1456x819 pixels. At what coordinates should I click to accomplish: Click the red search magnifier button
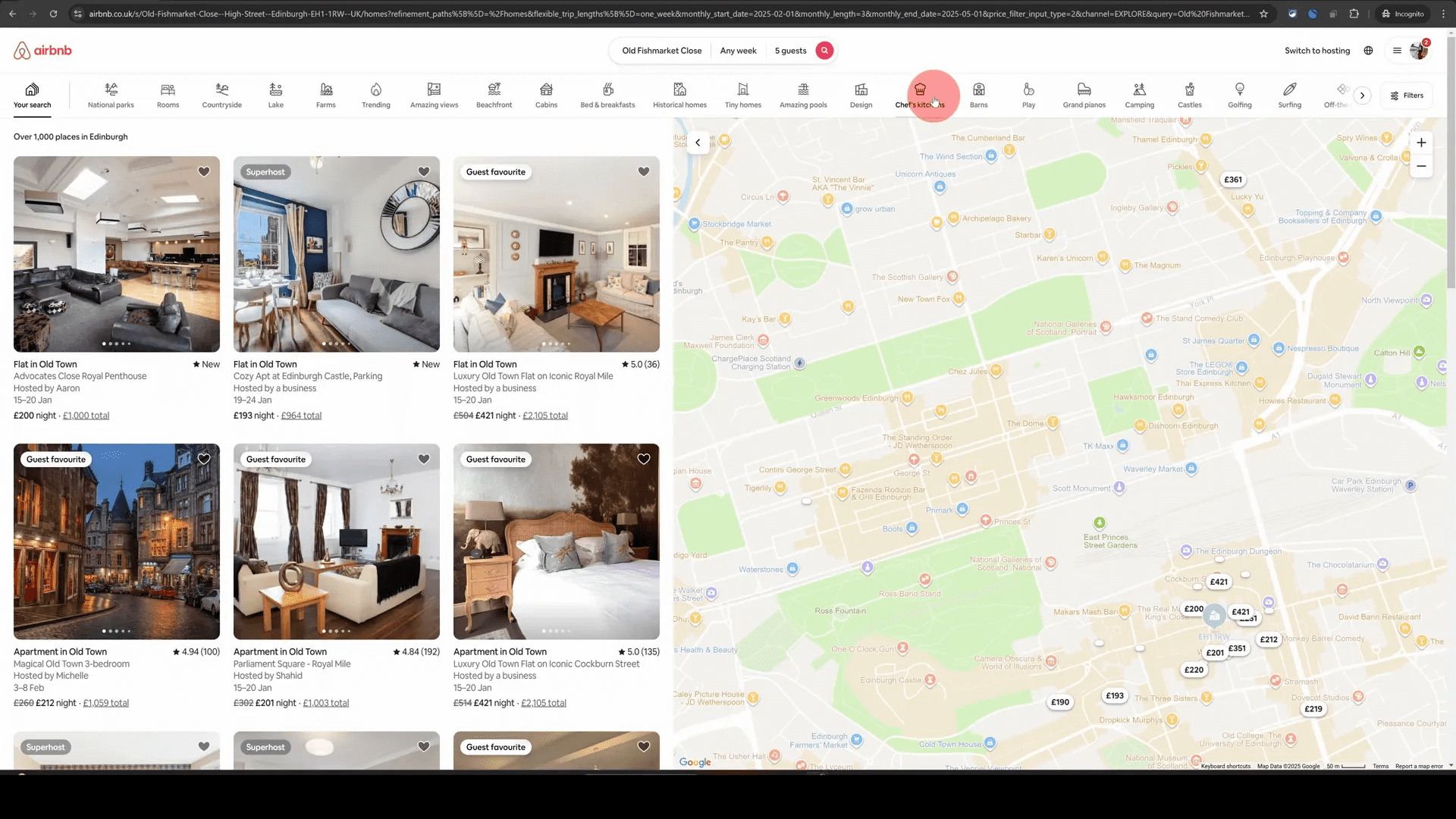(824, 51)
